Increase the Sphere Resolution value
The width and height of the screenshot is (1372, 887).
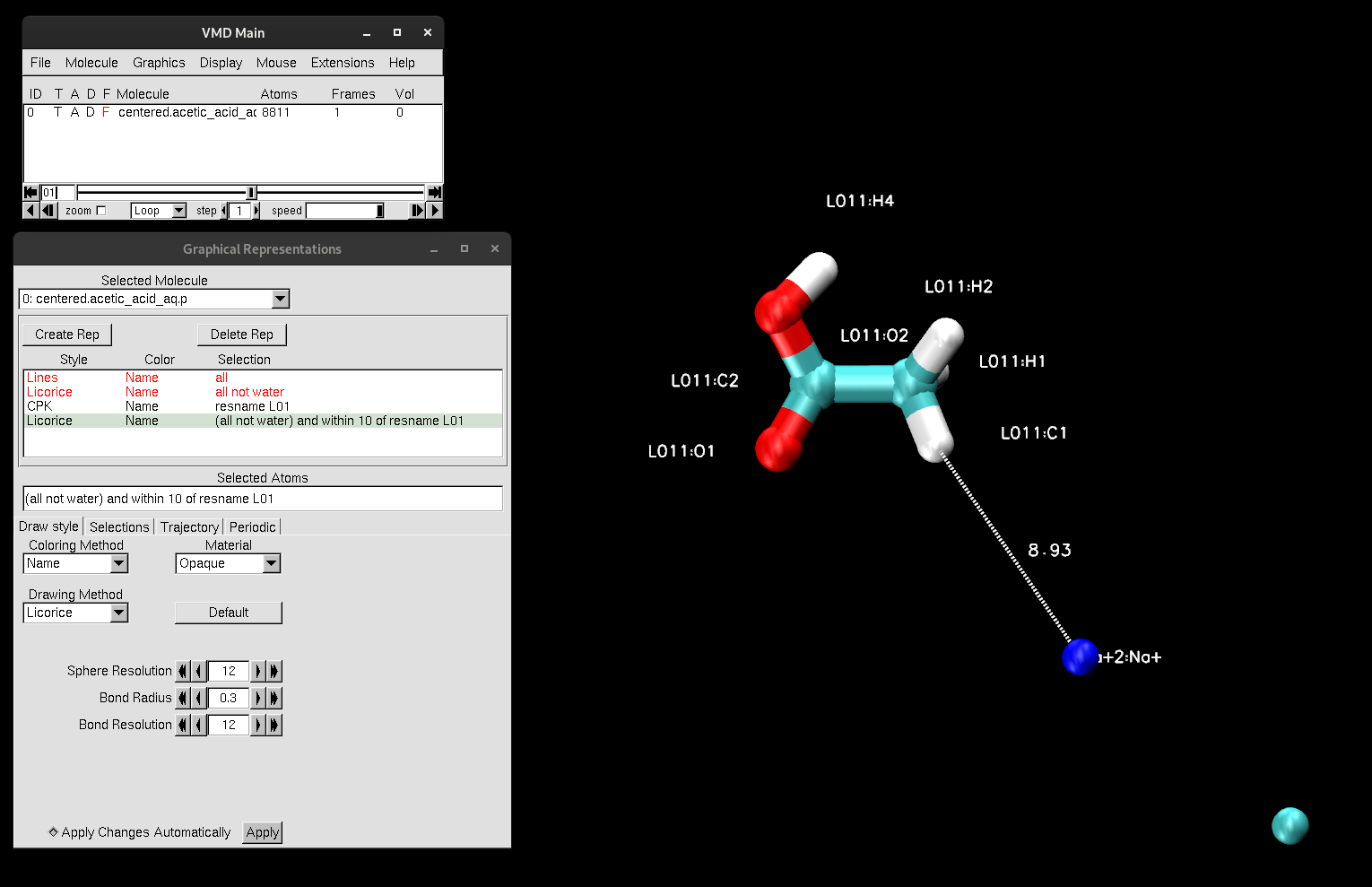(x=258, y=671)
